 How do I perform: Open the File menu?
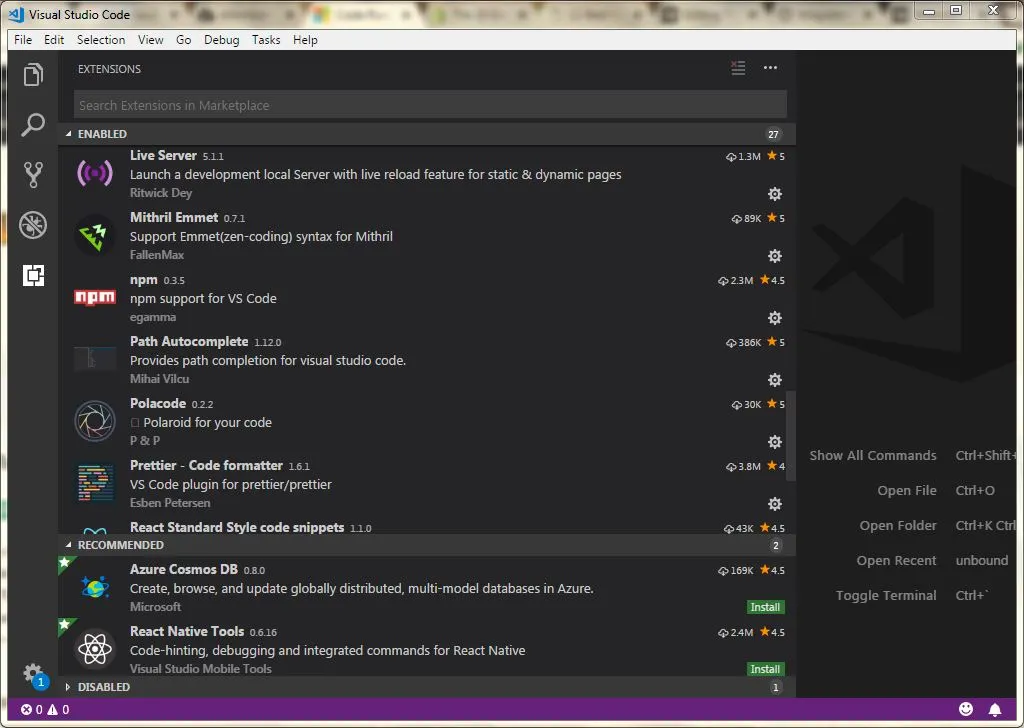[23, 40]
